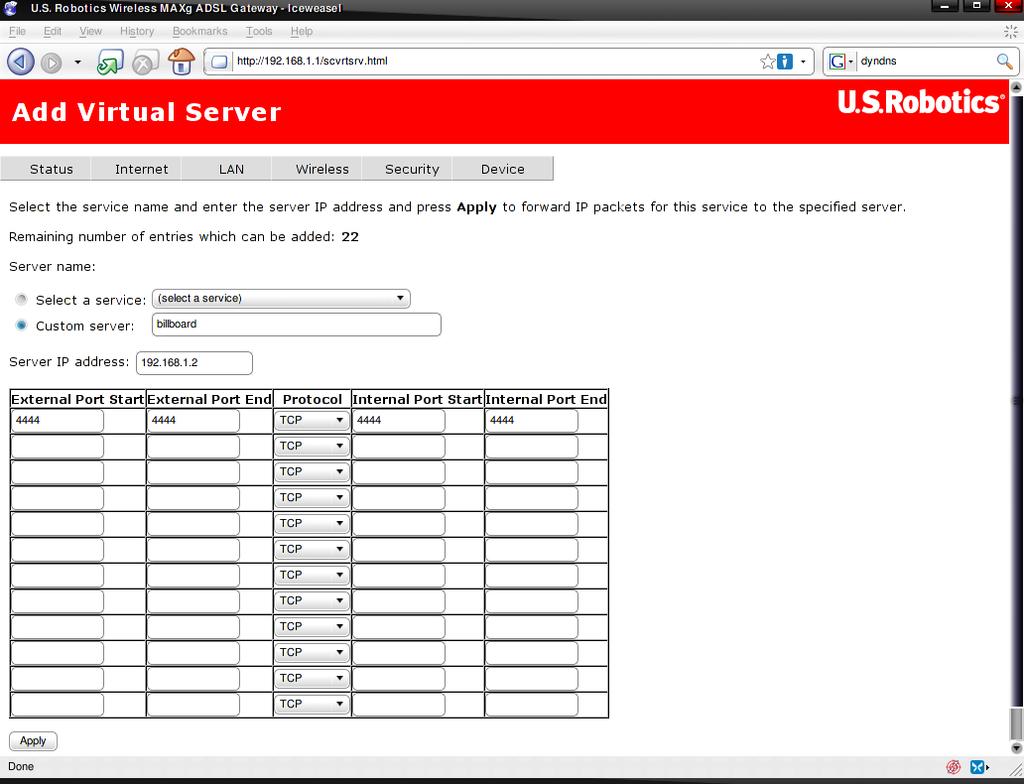Viewport: 1024px width, 784px height.
Task: Open the Help menu
Action: tap(301, 31)
